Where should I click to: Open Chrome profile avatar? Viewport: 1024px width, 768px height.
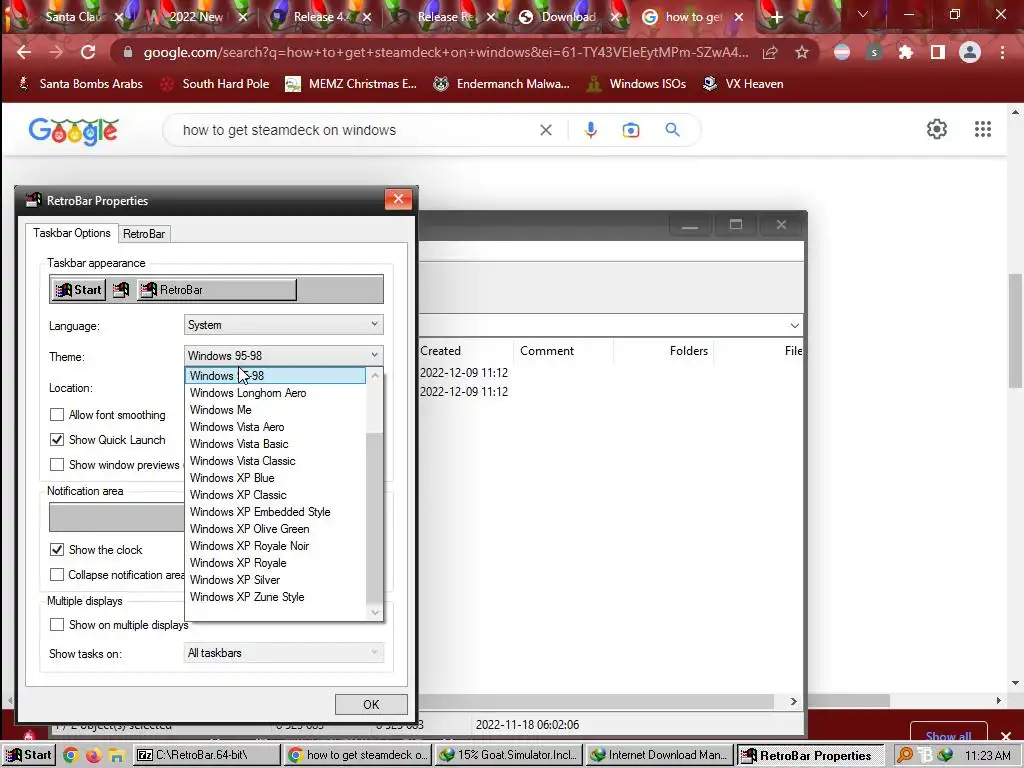click(x=970, y=53)
